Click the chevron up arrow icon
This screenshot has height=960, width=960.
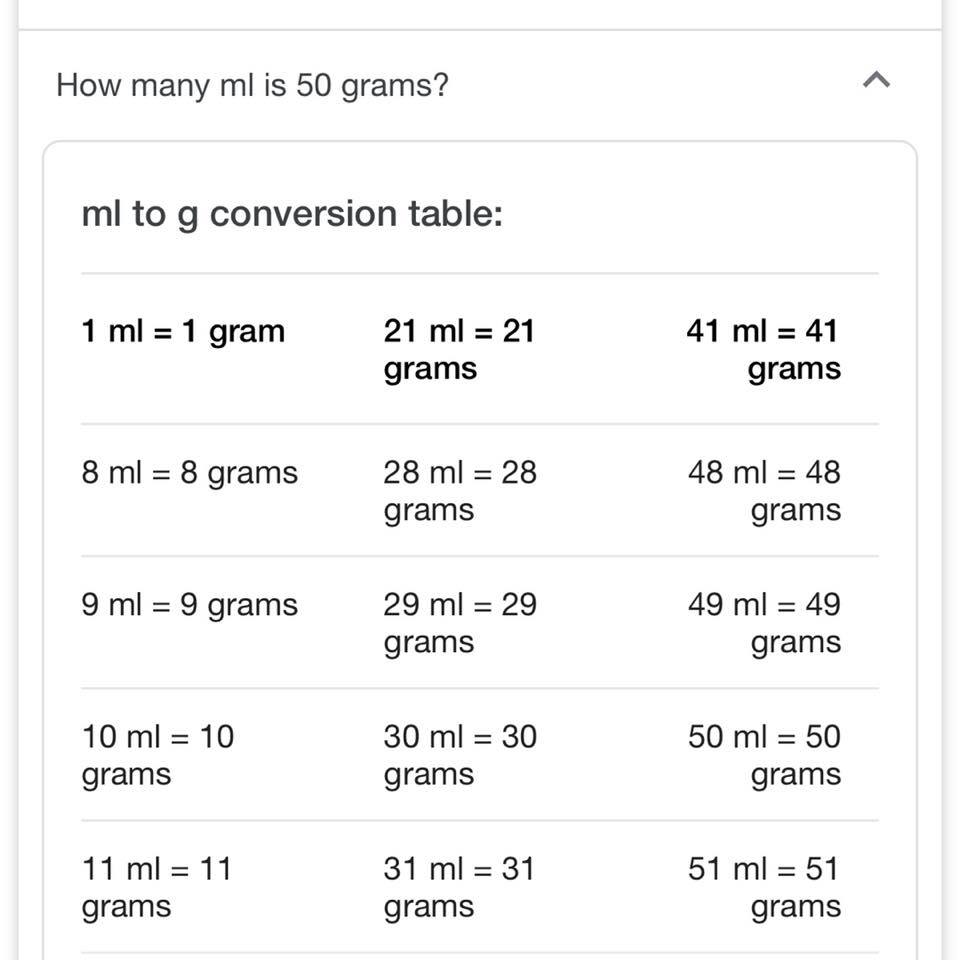click(x=876, y=80)
